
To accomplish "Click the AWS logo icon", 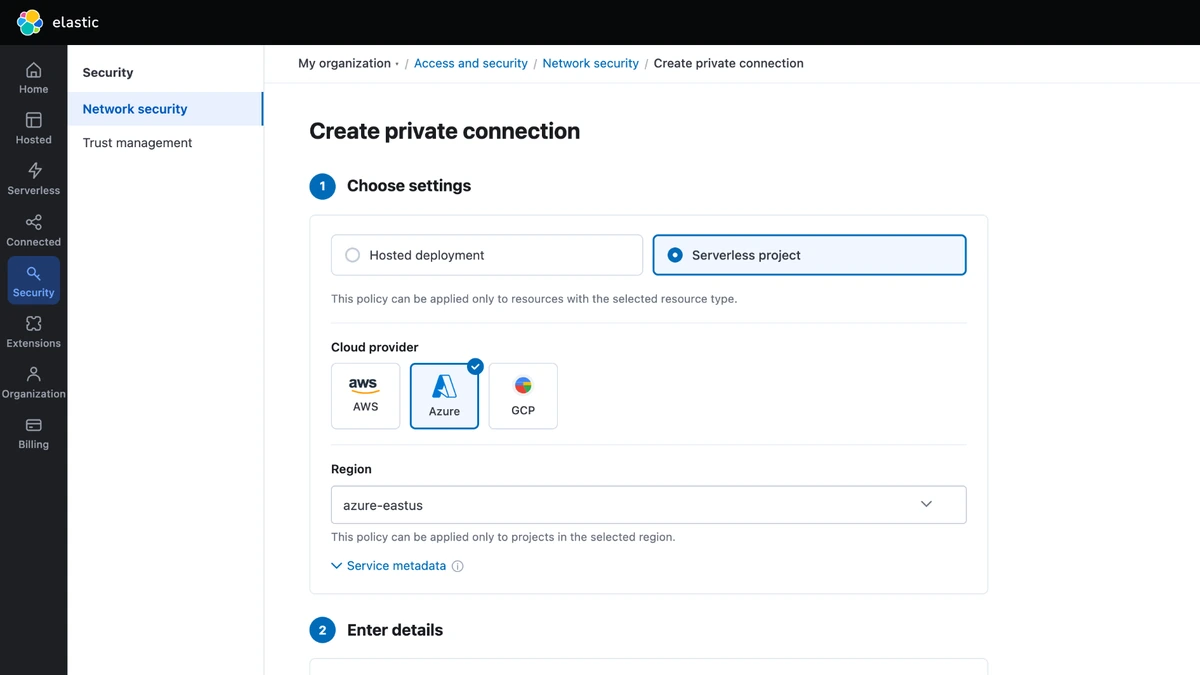I will (x=364, y=385).
